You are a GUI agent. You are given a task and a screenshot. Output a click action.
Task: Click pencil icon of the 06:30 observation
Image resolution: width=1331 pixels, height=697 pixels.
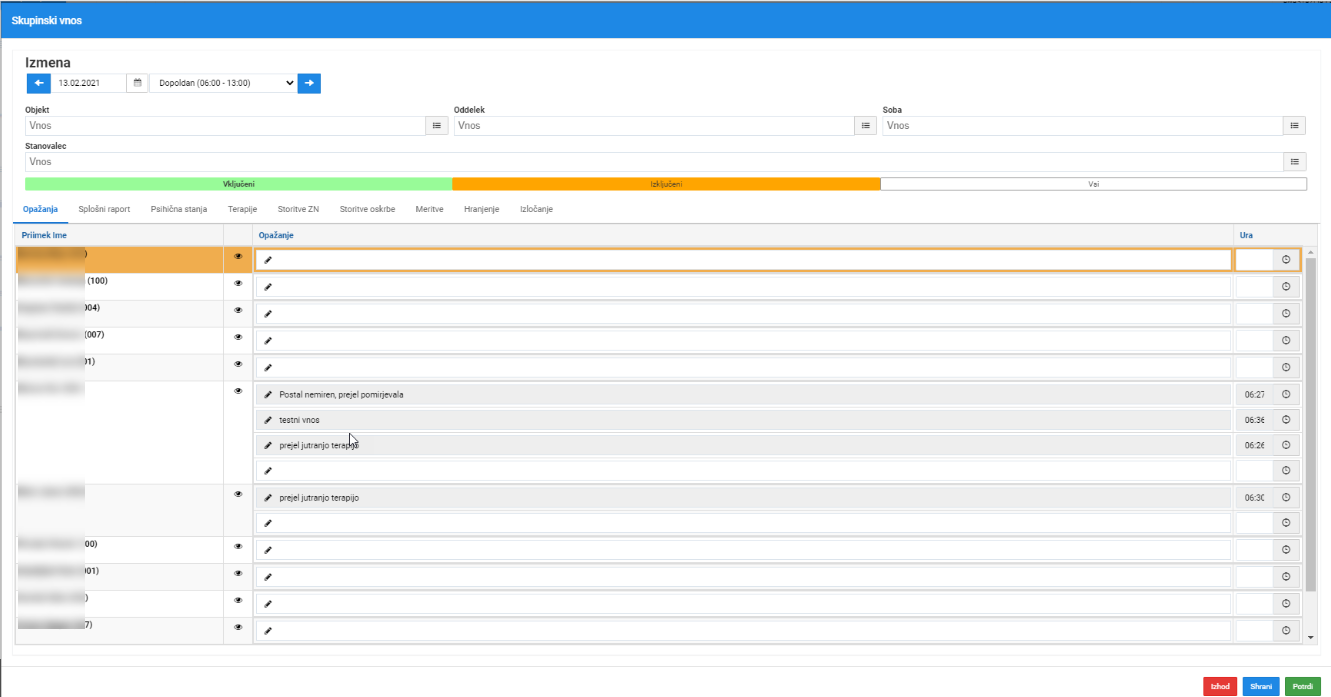click(268, 497)
